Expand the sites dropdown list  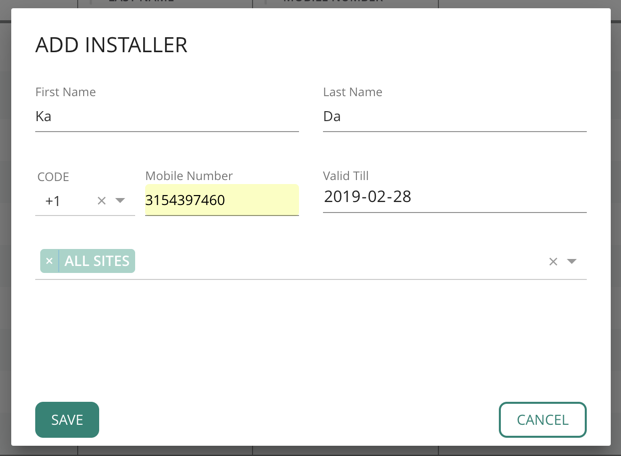click(x=572, y=262)
